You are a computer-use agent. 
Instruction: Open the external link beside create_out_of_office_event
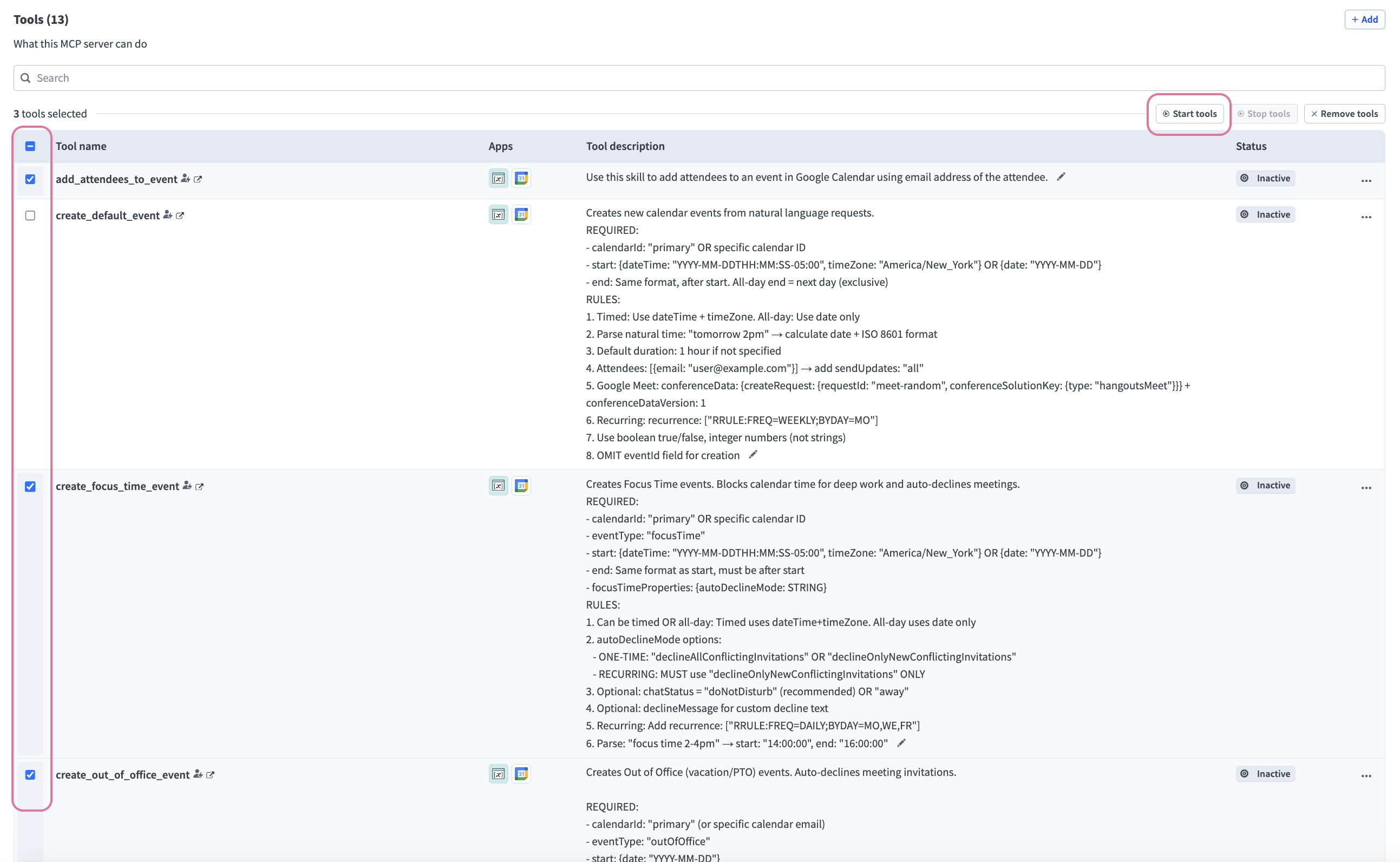(211, 775)
